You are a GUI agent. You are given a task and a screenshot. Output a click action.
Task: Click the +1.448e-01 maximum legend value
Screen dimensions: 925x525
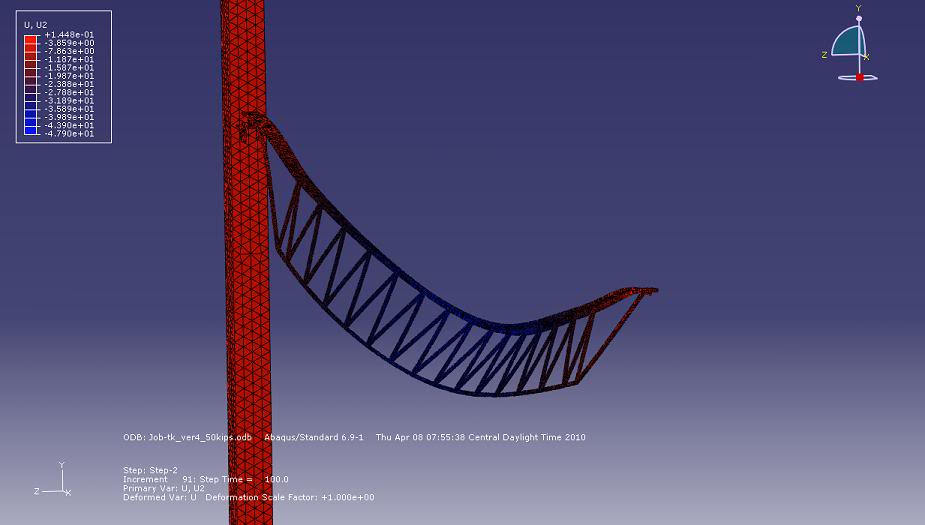(x=69, y=35)
